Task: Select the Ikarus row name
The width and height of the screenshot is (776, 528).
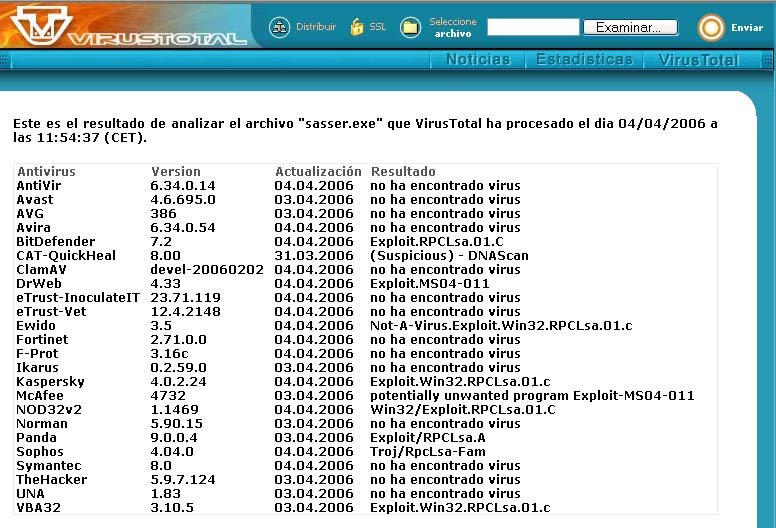Action: click(37, 368)
